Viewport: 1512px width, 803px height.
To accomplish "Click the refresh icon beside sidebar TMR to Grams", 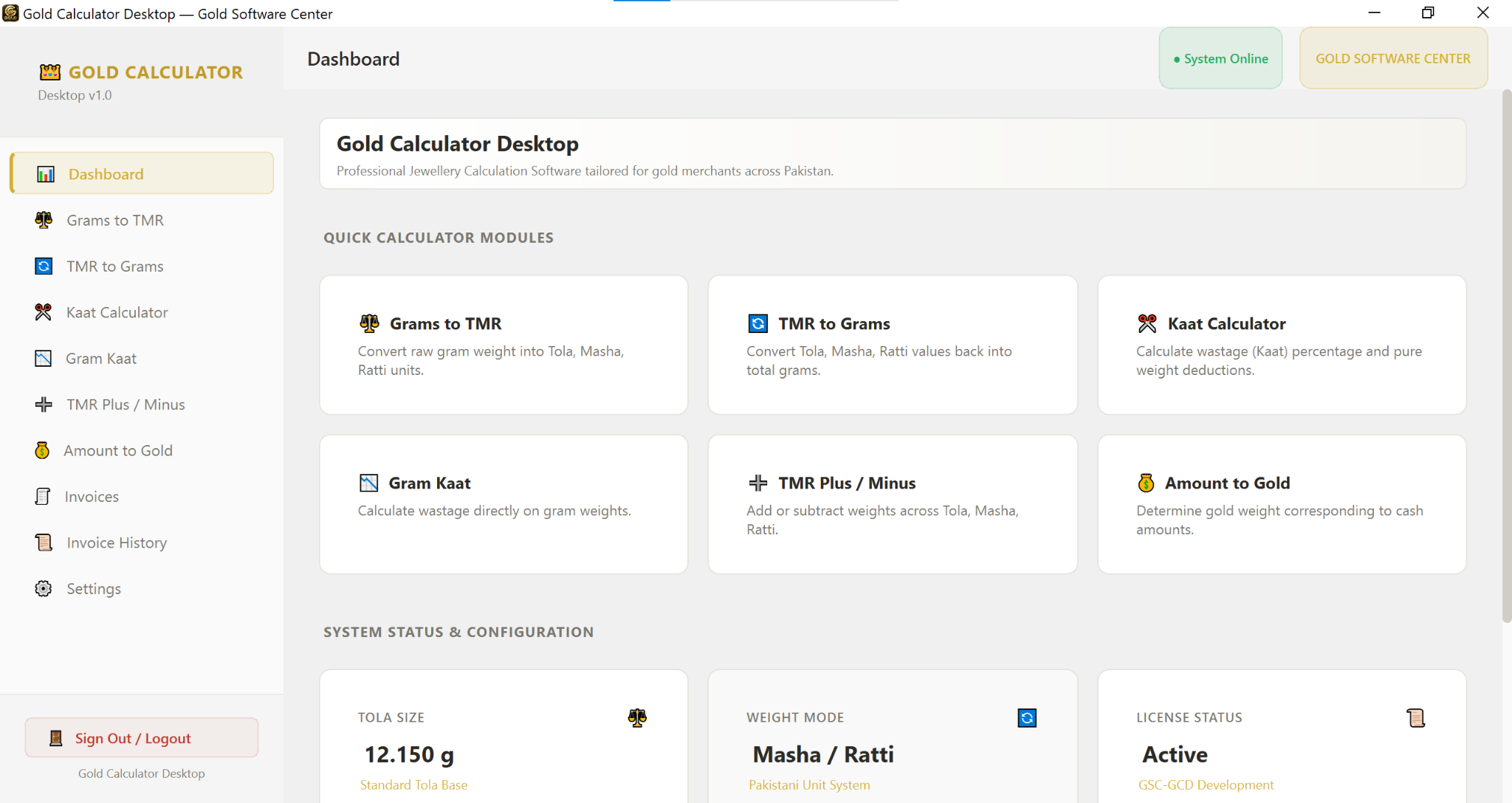I will pyautogui.click(x=44, y=266).
